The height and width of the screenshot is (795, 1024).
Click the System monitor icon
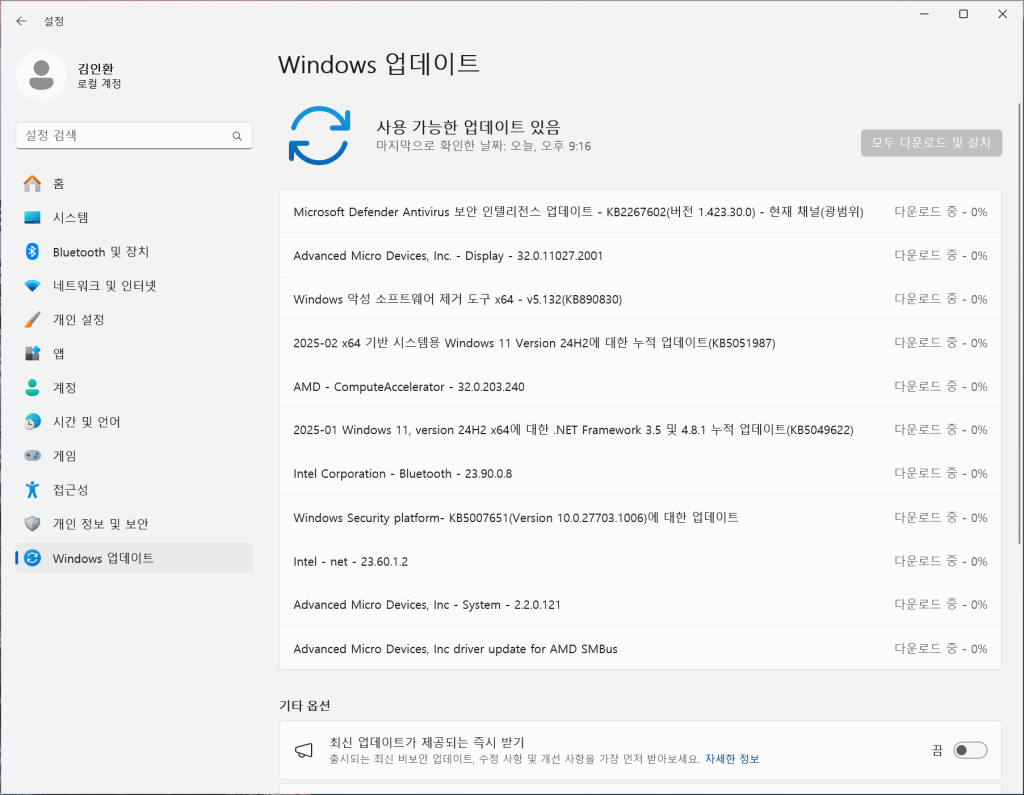pos(32,218)
